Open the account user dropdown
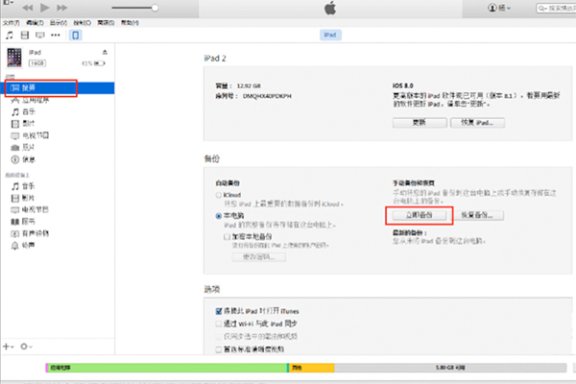 coord(499,8)
